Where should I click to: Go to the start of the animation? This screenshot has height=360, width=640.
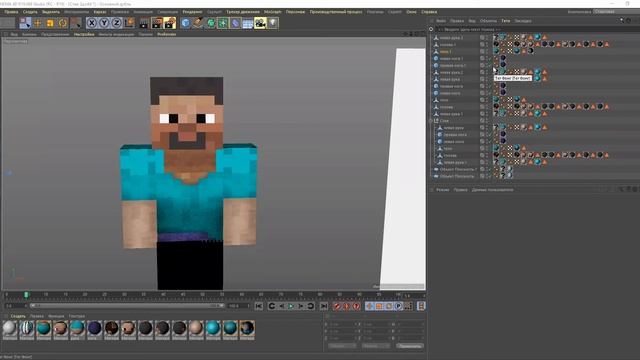point(259,306)
